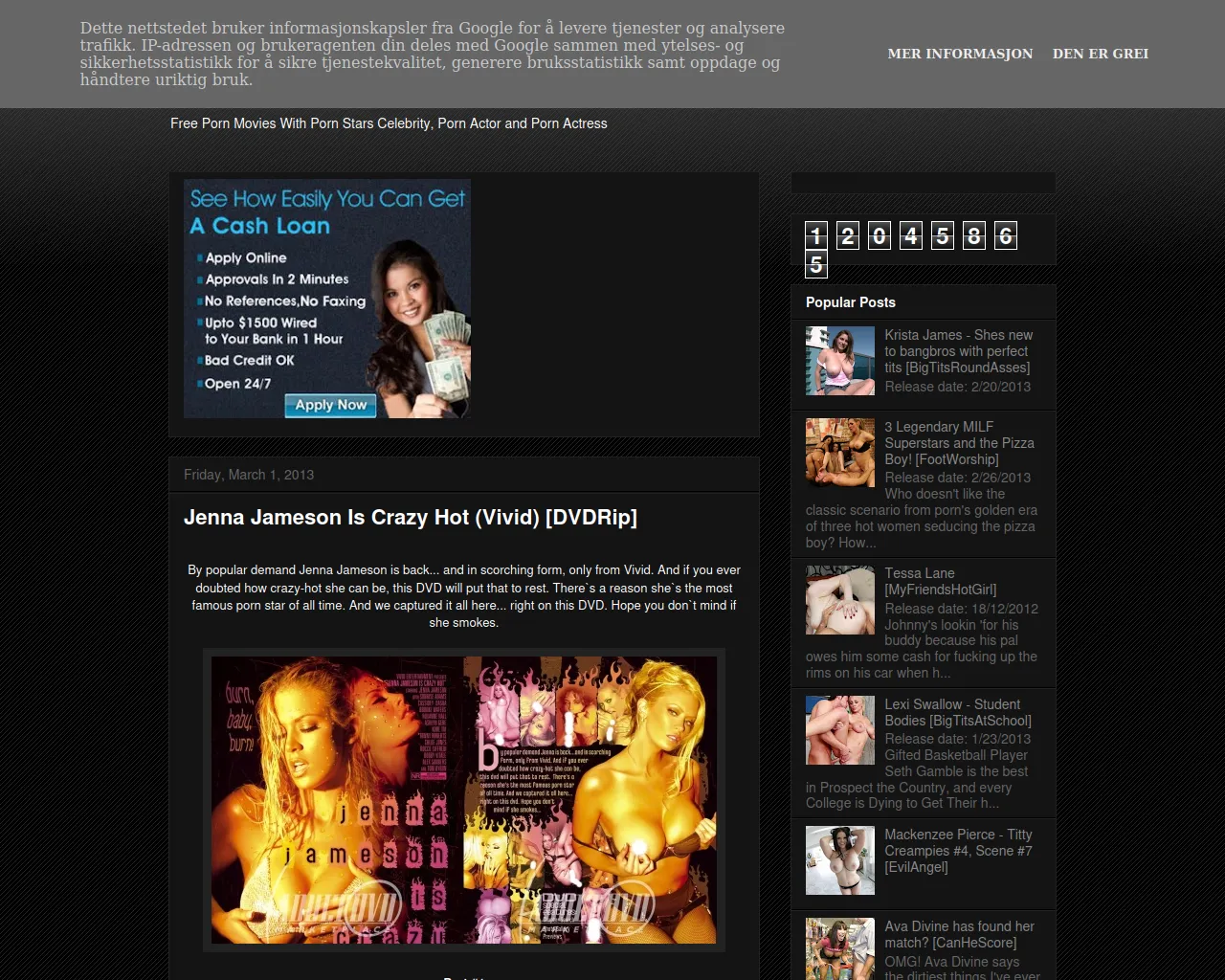The height and width of the screenshot is (980, 1225).
Task: Click the Mackenzee Pierce post thumbnail
Action: click(x=840, y=861)
